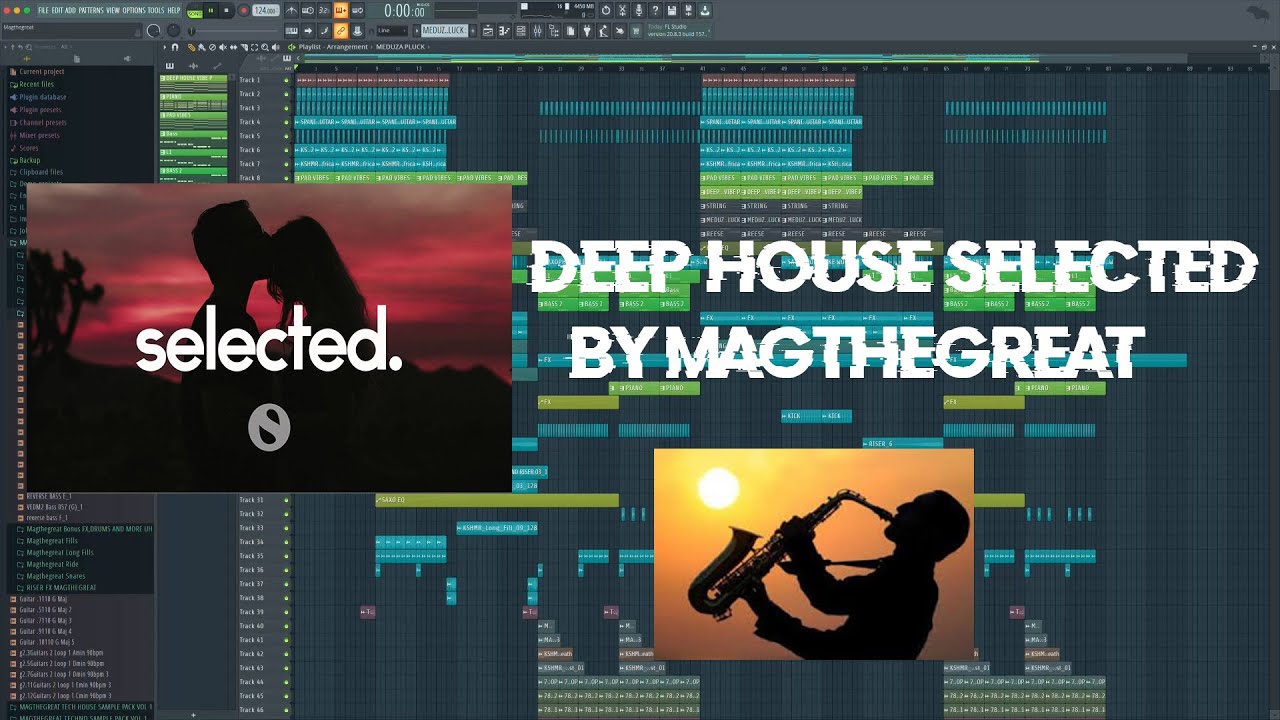Image resolution: width=1280 pixels, height=720 pixels.
Task: Open the EDIT menu
Action: tap(56, 10)
